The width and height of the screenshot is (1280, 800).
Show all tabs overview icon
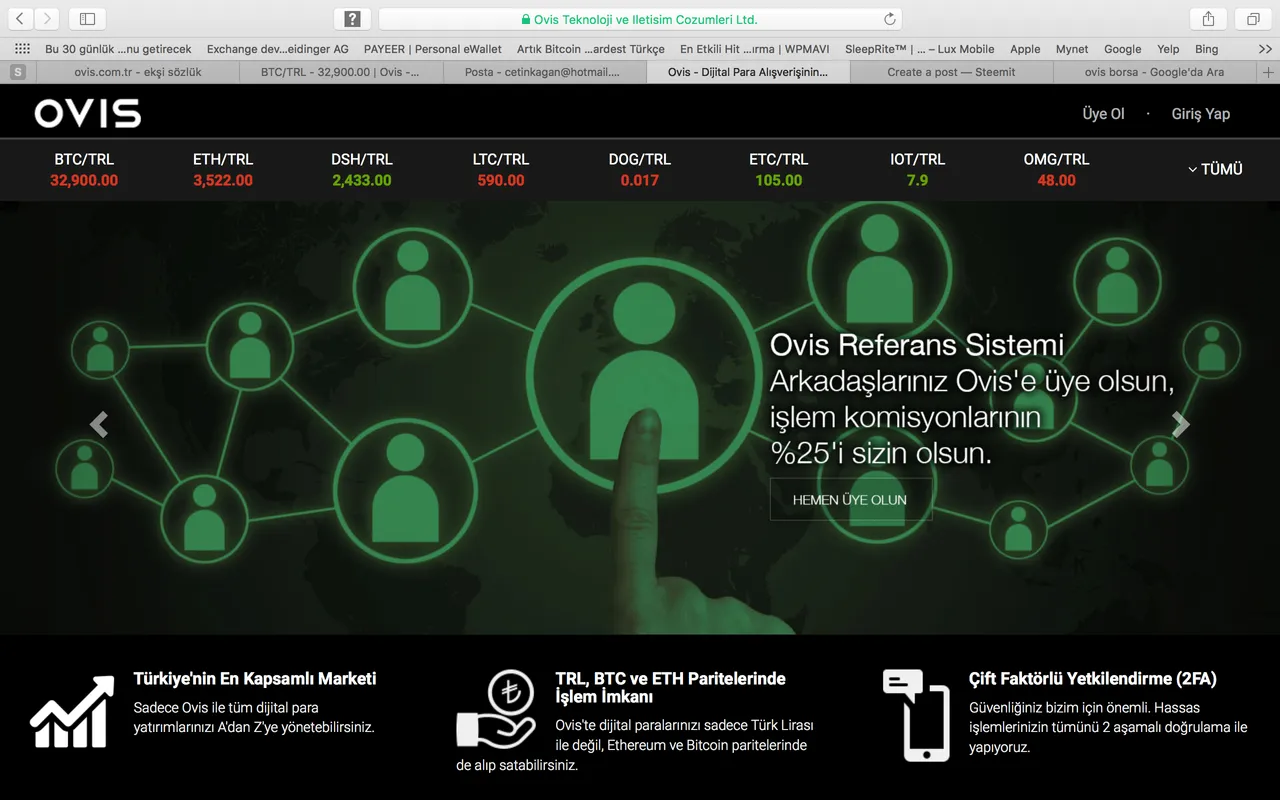[x=1253, y=19]
